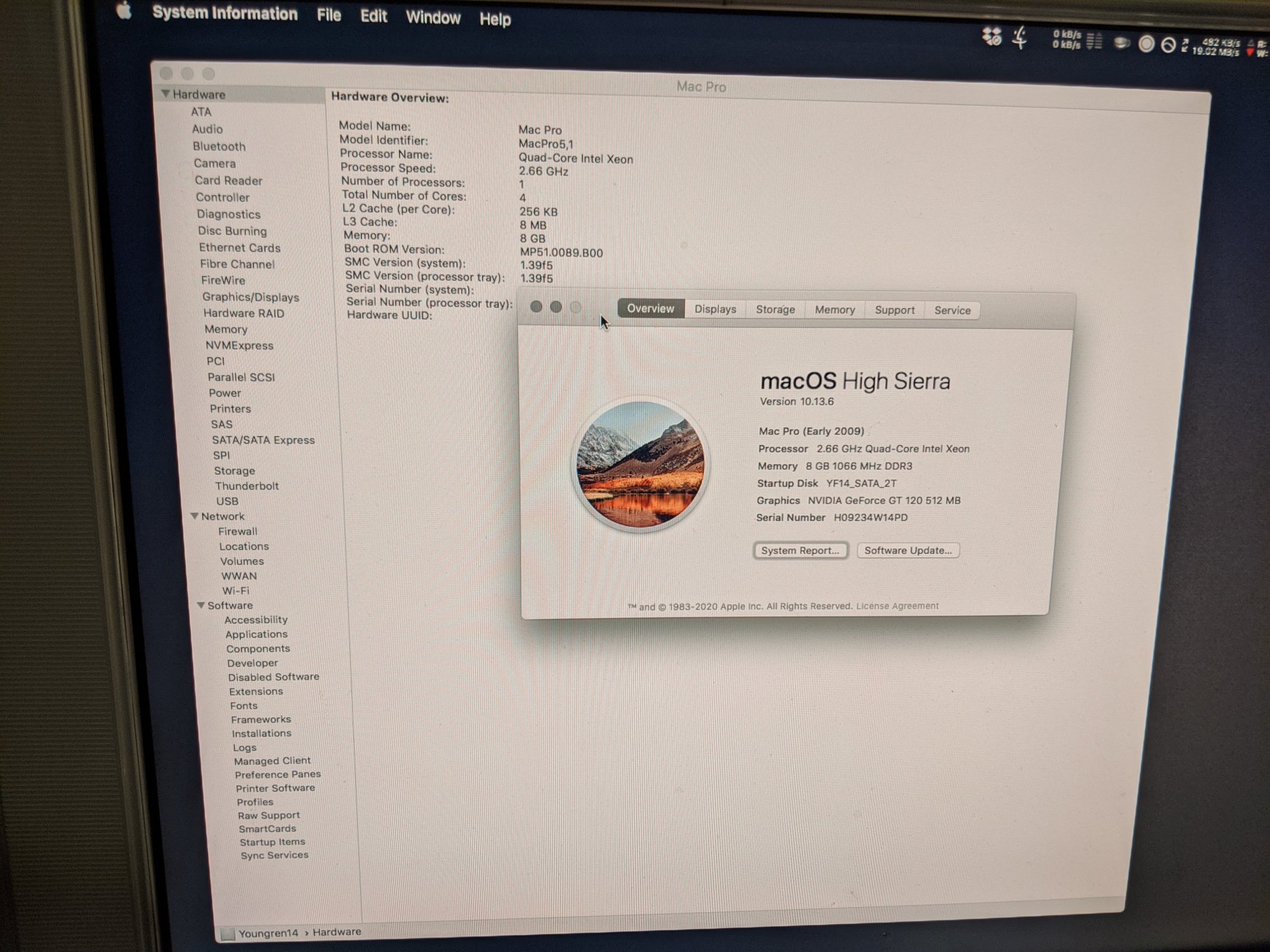1270x952 pixels.
Task: Select Installations under Software
Action: [262, 733]
